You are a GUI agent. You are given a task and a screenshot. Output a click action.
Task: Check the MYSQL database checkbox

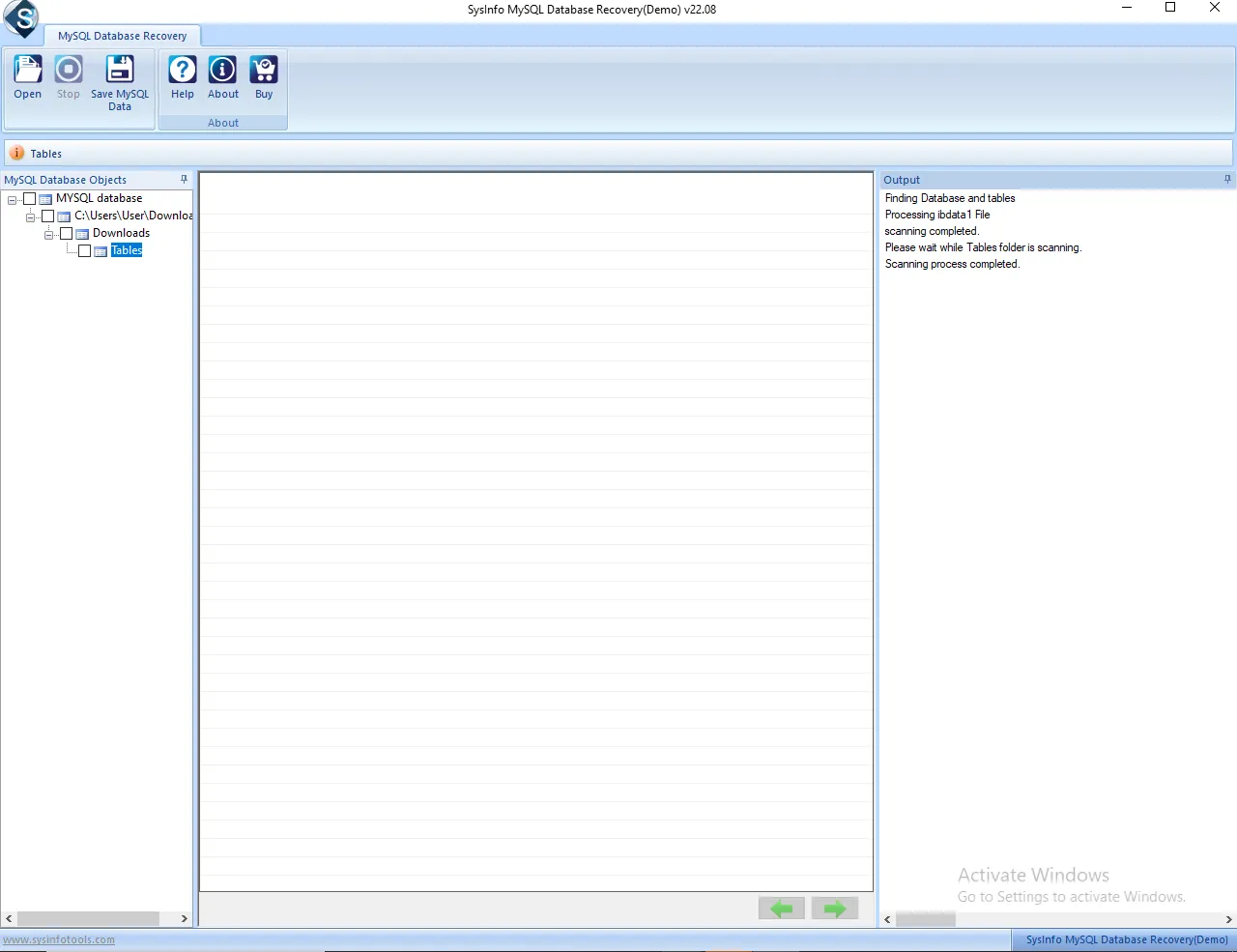[x=29, y=199]
